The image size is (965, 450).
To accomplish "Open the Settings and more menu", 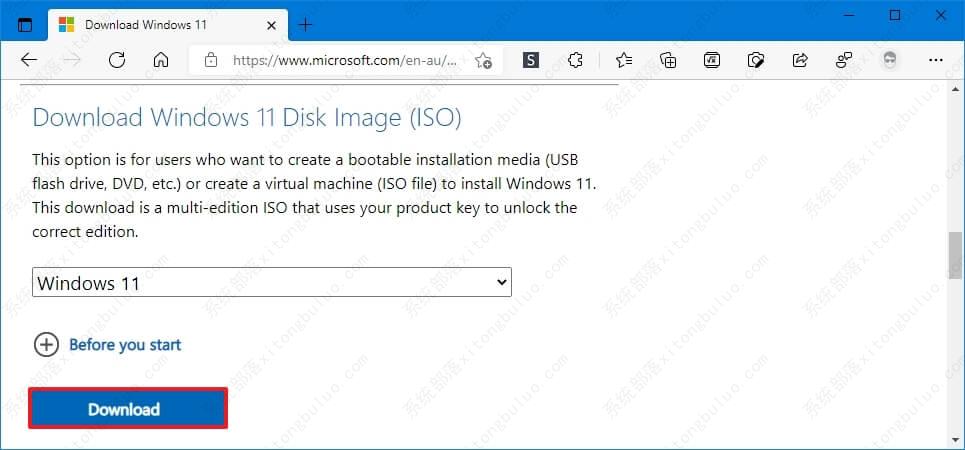I will (936, 60).
